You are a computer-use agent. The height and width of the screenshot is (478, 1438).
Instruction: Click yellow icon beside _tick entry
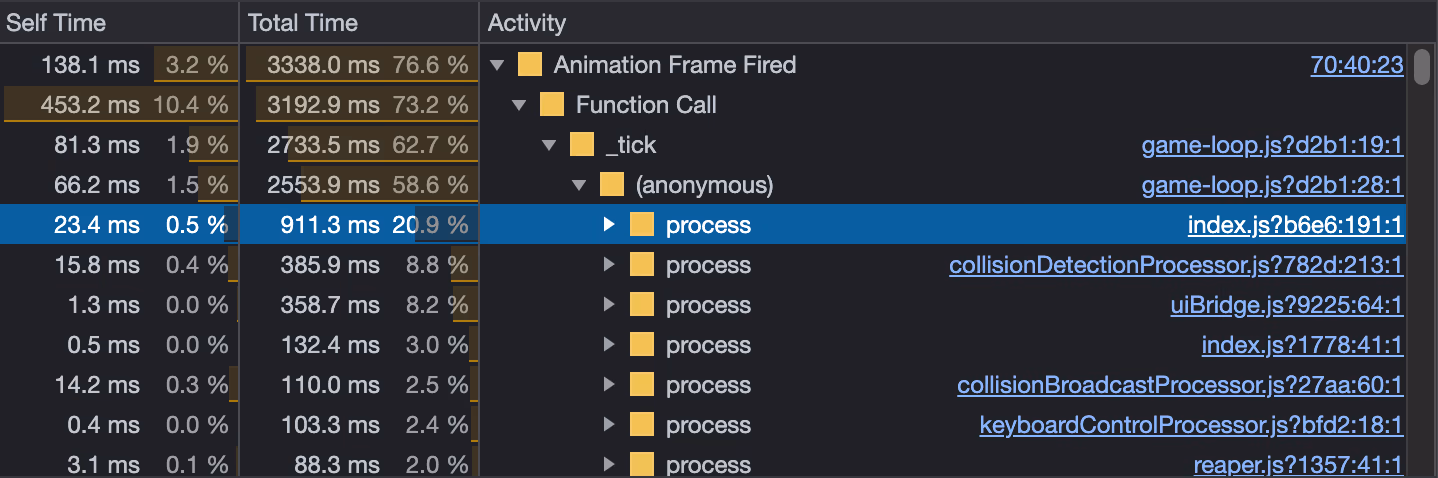coord(581,145)
